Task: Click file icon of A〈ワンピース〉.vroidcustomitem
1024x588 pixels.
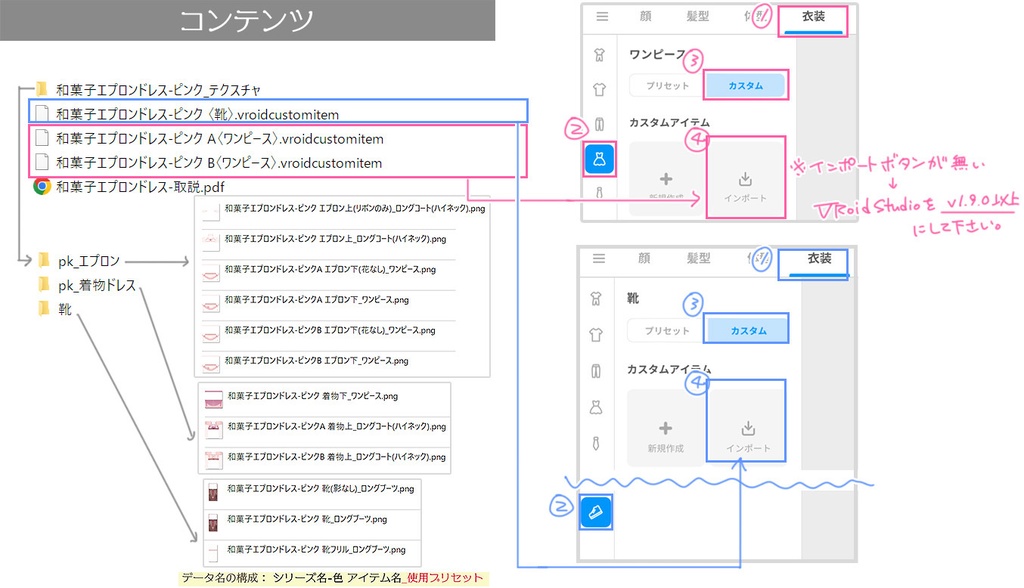Action: tap(42, 138)
